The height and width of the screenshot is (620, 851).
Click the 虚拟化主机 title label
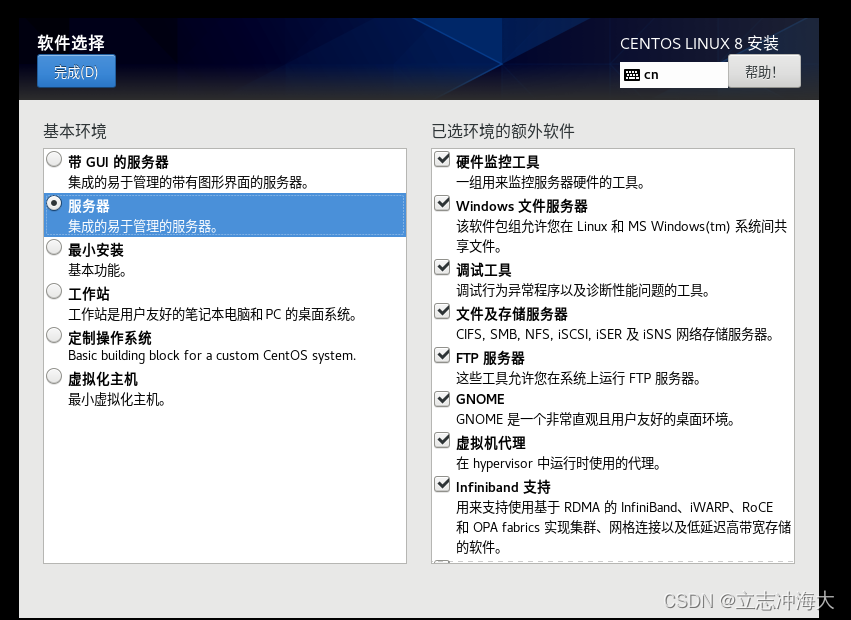tap(103, 379)
